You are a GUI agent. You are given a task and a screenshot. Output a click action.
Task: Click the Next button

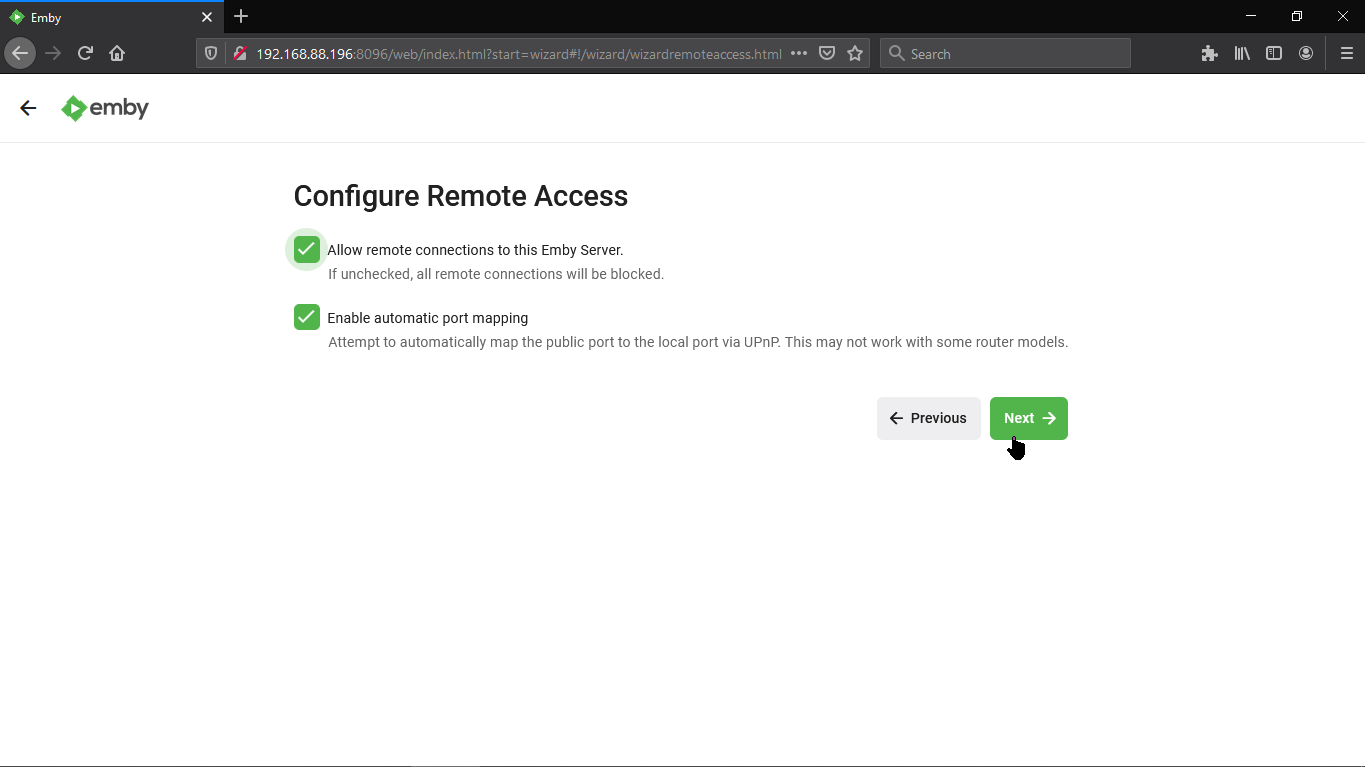click(x=1029, y=418)
